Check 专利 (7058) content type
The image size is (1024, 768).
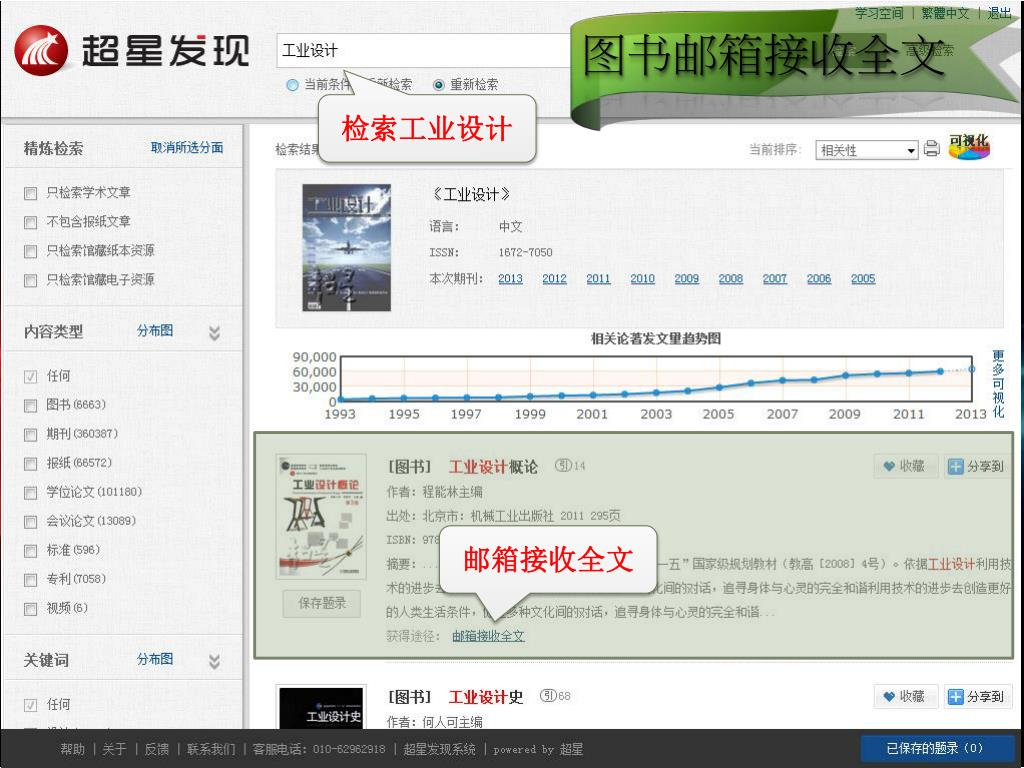pyautogui.click(x=30, y=579)
